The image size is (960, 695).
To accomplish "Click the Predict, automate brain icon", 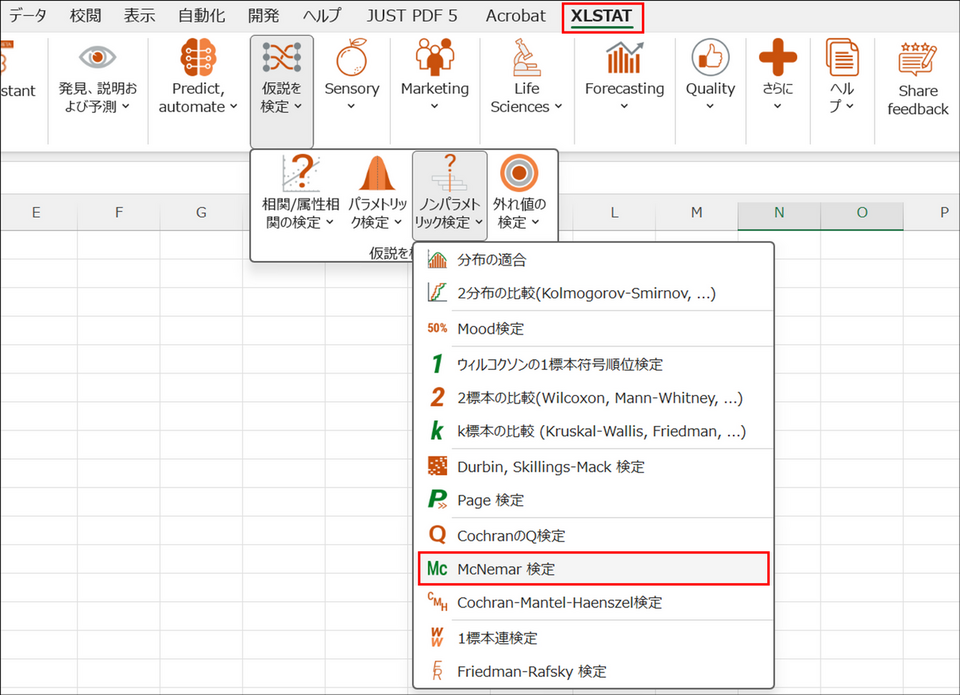I will pyautogui.click(x=198, y=58).
